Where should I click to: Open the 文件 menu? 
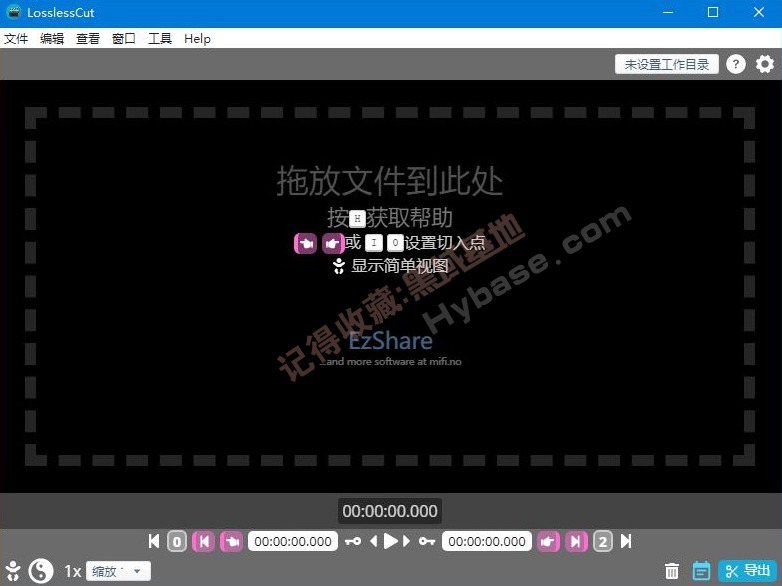[x=16, y=38]
